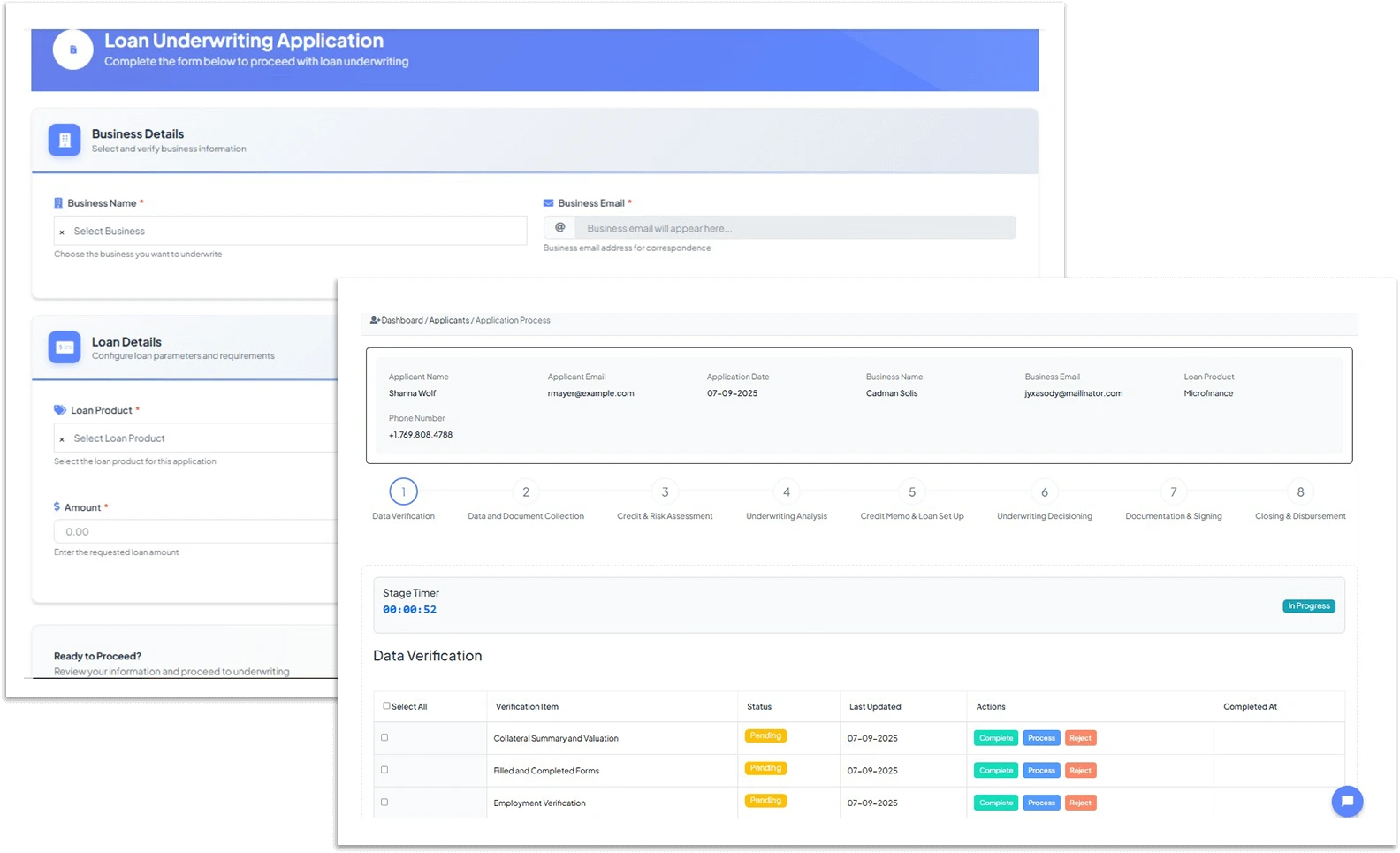Click the dollar icon beside Amount
Image resolution: width=1400 pixels, height=853 pixels.
point(57,507)
